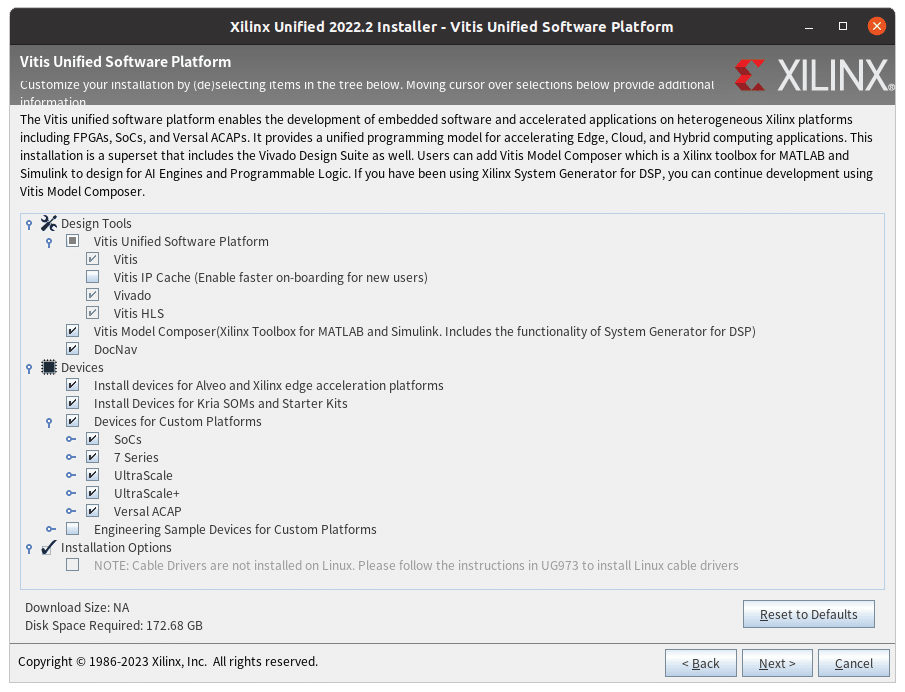Collapse the Devices tree branch

[27, 367]
